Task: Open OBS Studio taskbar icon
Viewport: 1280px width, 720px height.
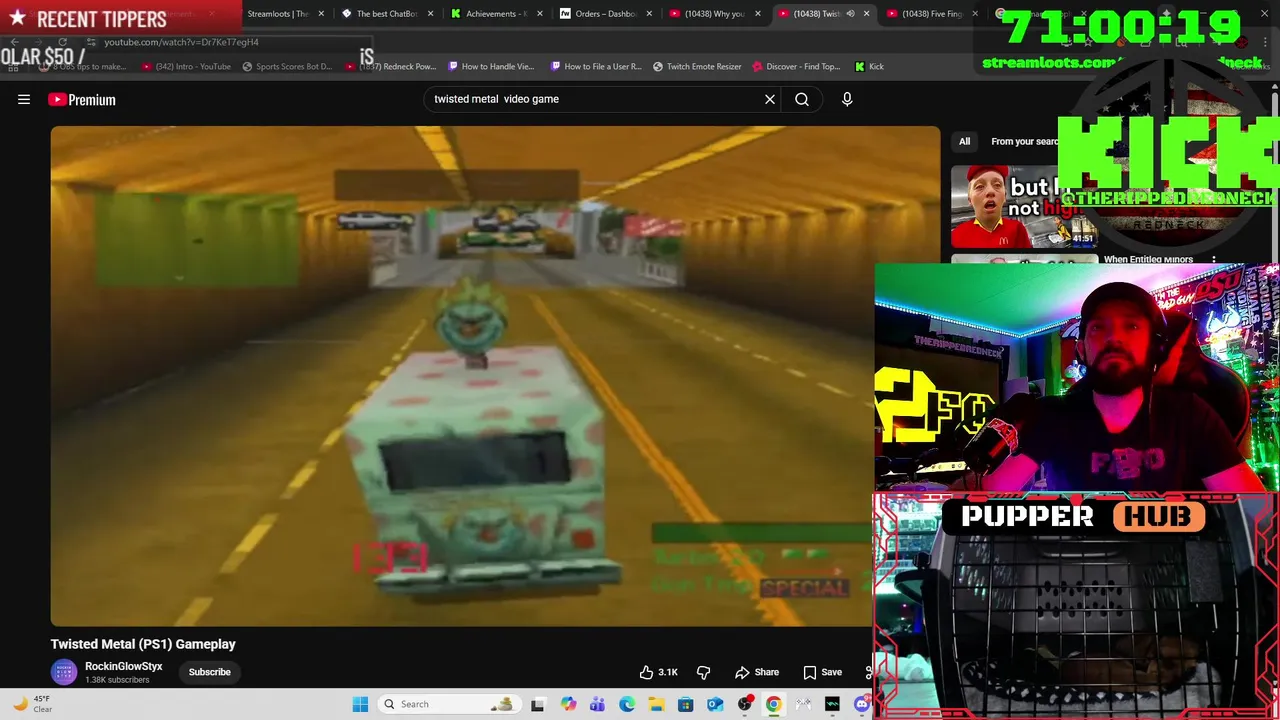Action: coord(744,704)
